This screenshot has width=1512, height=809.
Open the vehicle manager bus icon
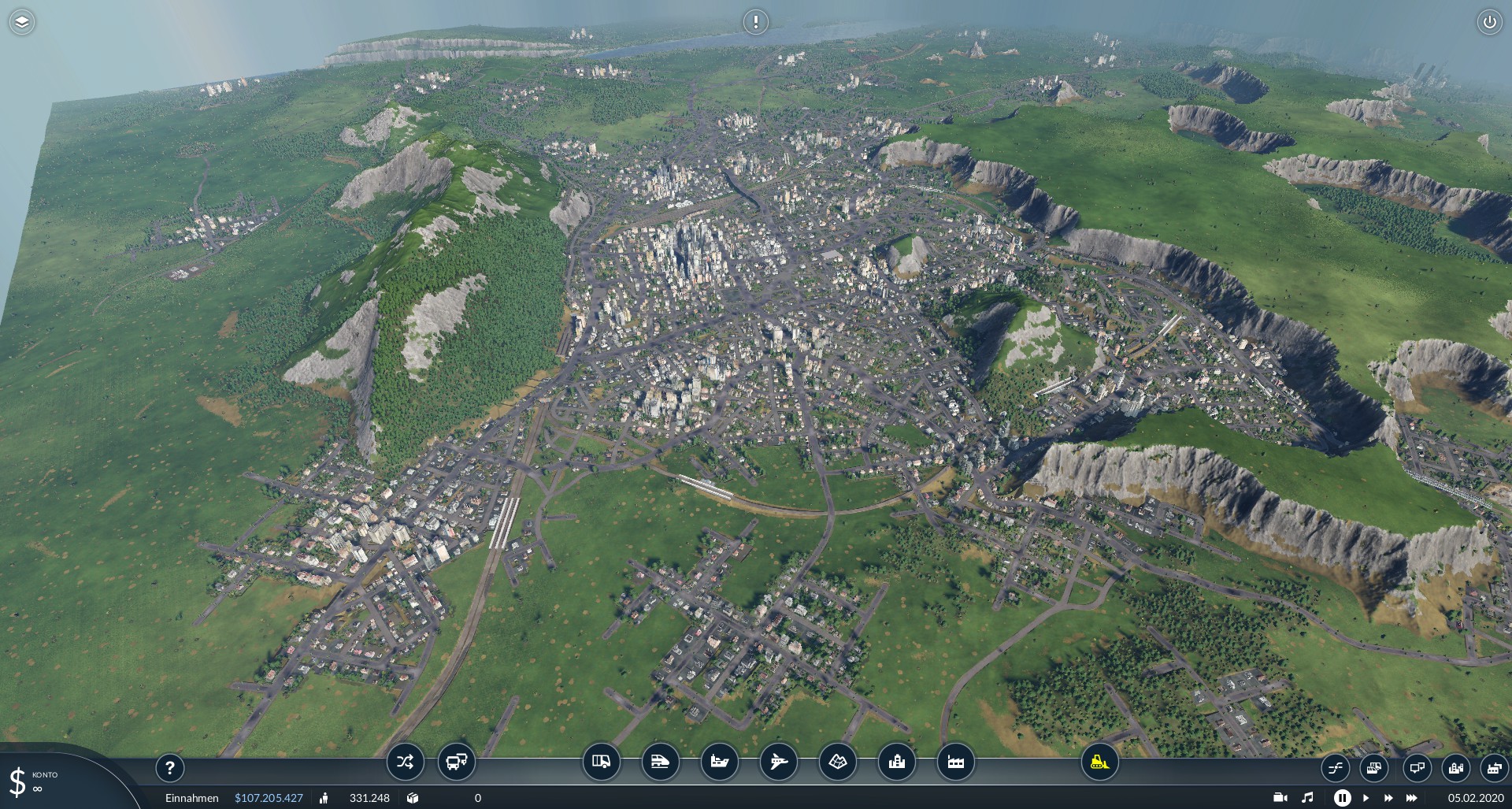click(x=457, y=762)
